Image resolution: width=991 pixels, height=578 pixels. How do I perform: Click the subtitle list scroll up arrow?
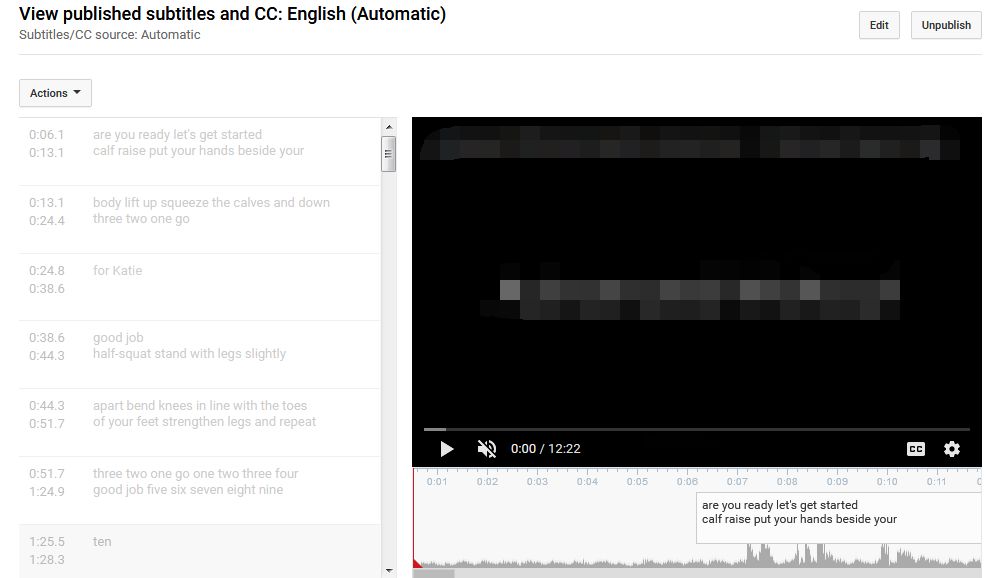[389, 127]
